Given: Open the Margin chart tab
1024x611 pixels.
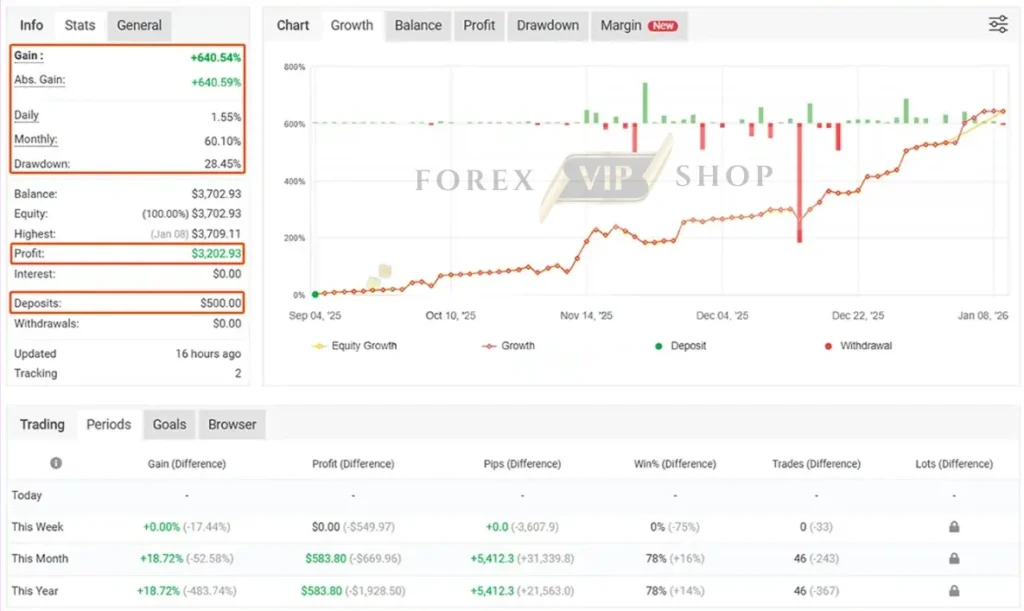Looking at the screenshot, I should pyautogui.click(x=639, y=25).
